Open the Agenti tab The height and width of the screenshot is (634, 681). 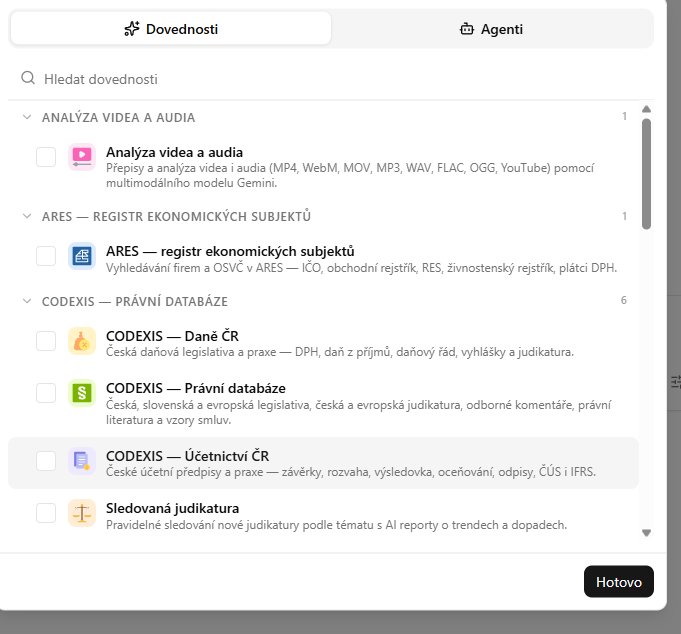pyautogui.click(x=492, y=29)
